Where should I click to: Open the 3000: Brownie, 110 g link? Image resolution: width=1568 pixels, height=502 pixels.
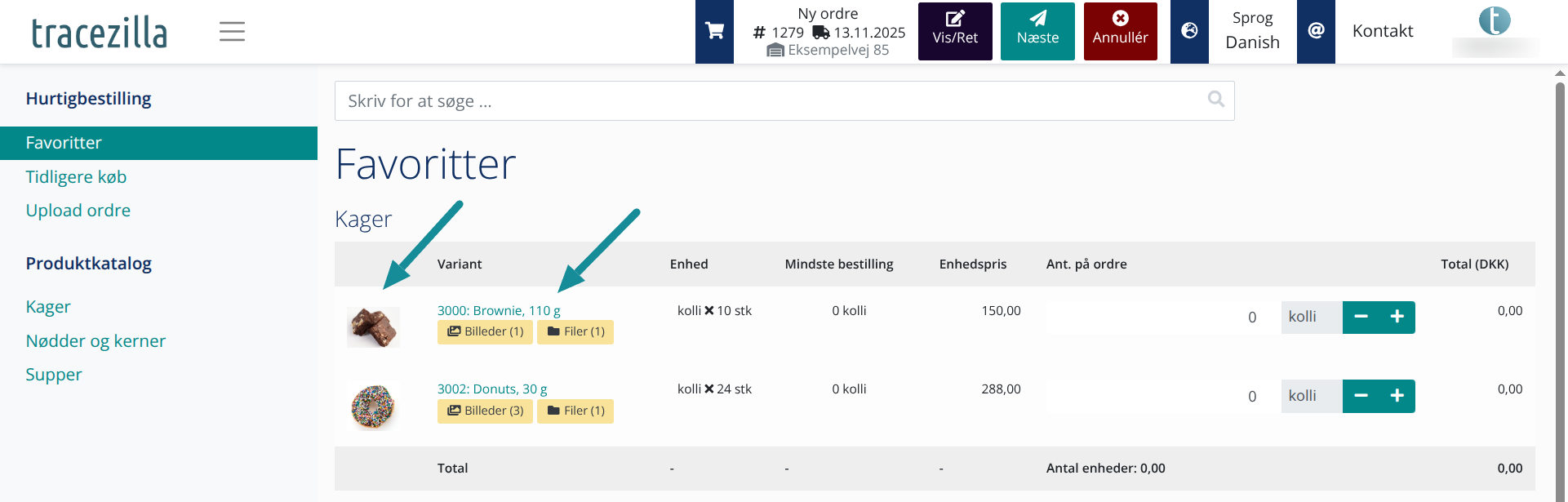pos(499,310)
